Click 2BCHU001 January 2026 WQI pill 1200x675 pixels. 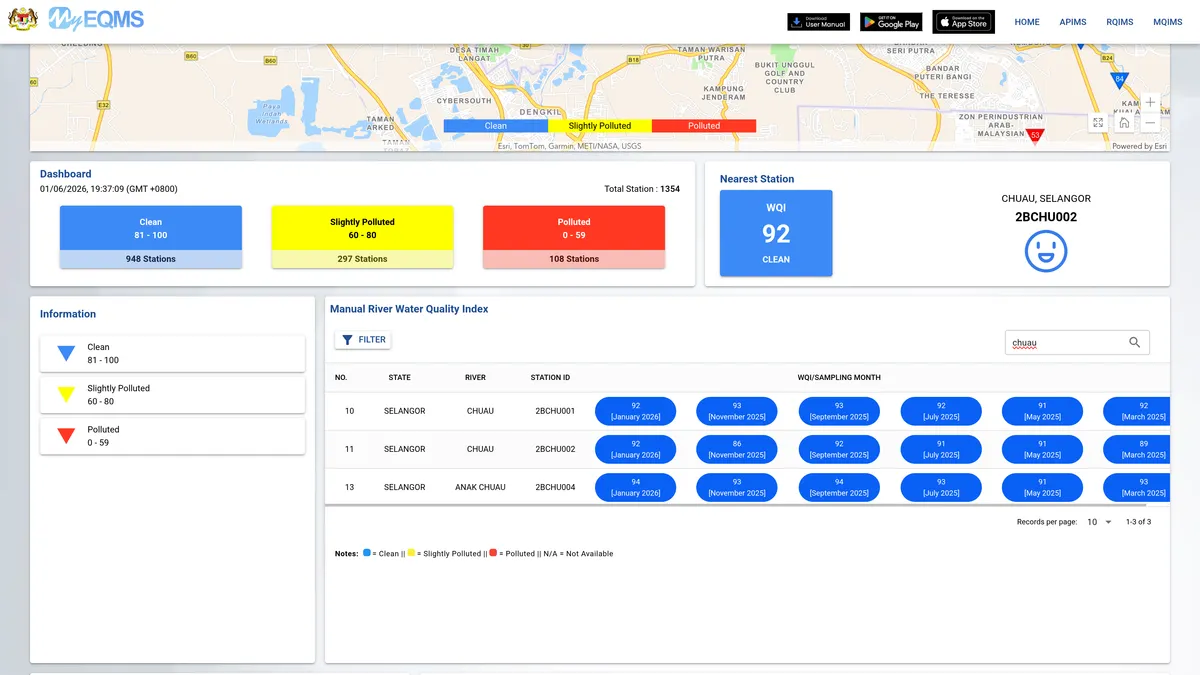[636, 411]
